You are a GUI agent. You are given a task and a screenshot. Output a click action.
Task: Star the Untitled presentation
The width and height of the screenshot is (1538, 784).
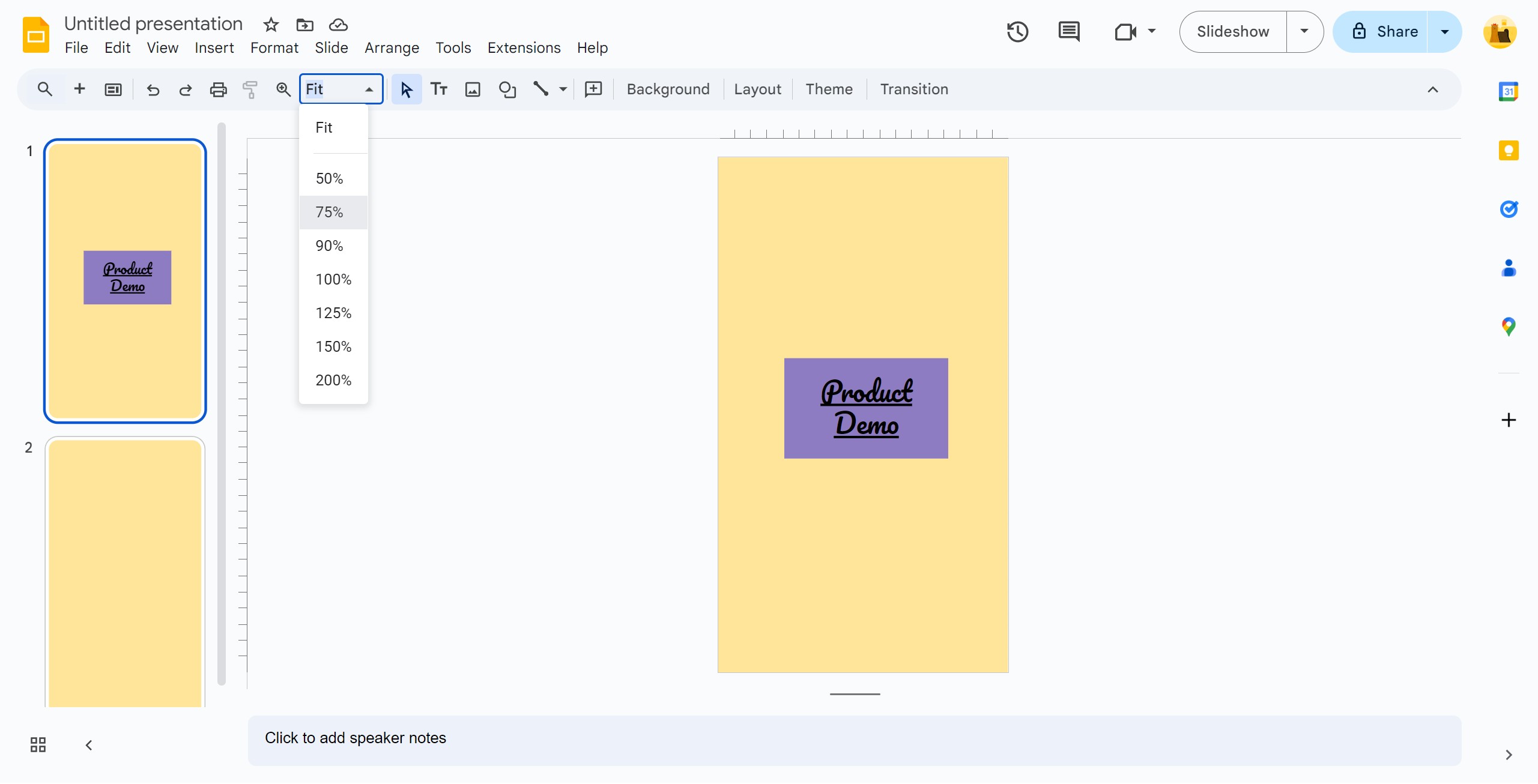[x=271, y=25]
